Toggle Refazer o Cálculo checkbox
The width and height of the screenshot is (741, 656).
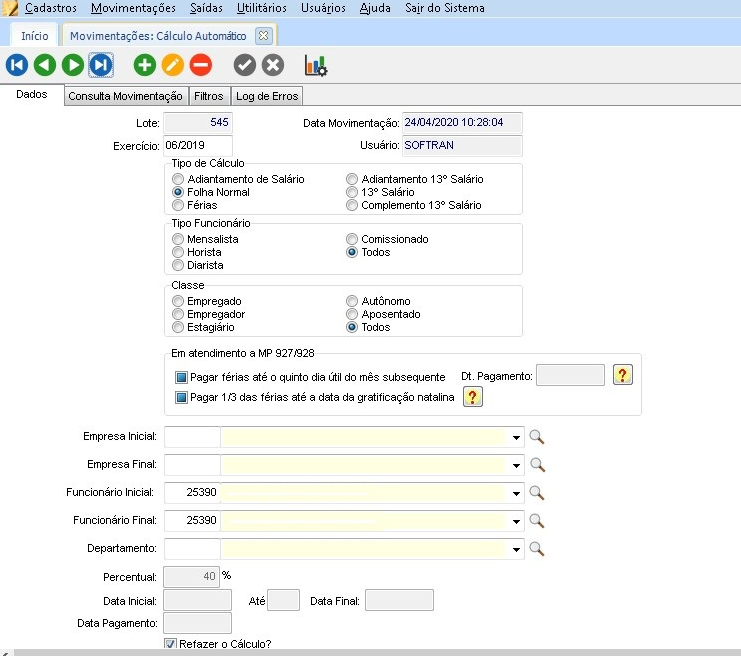click(x=171, y=644)
